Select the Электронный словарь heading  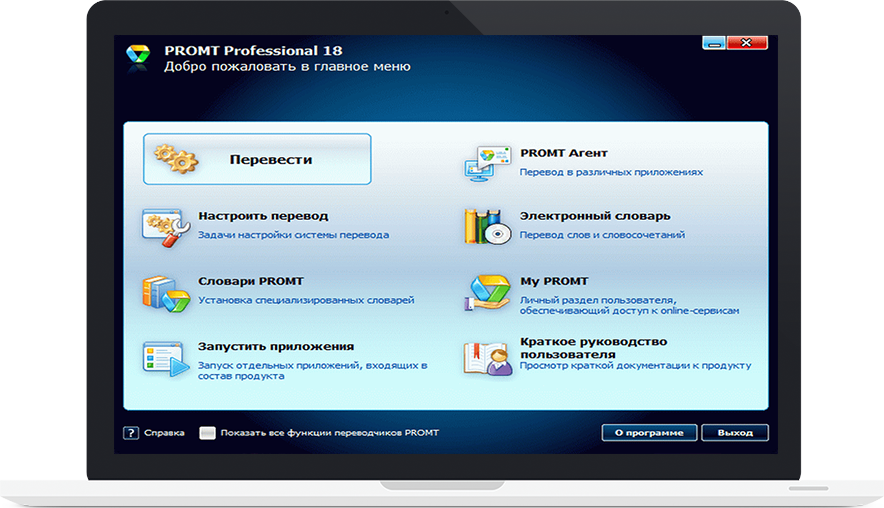[x=595, y=216]
